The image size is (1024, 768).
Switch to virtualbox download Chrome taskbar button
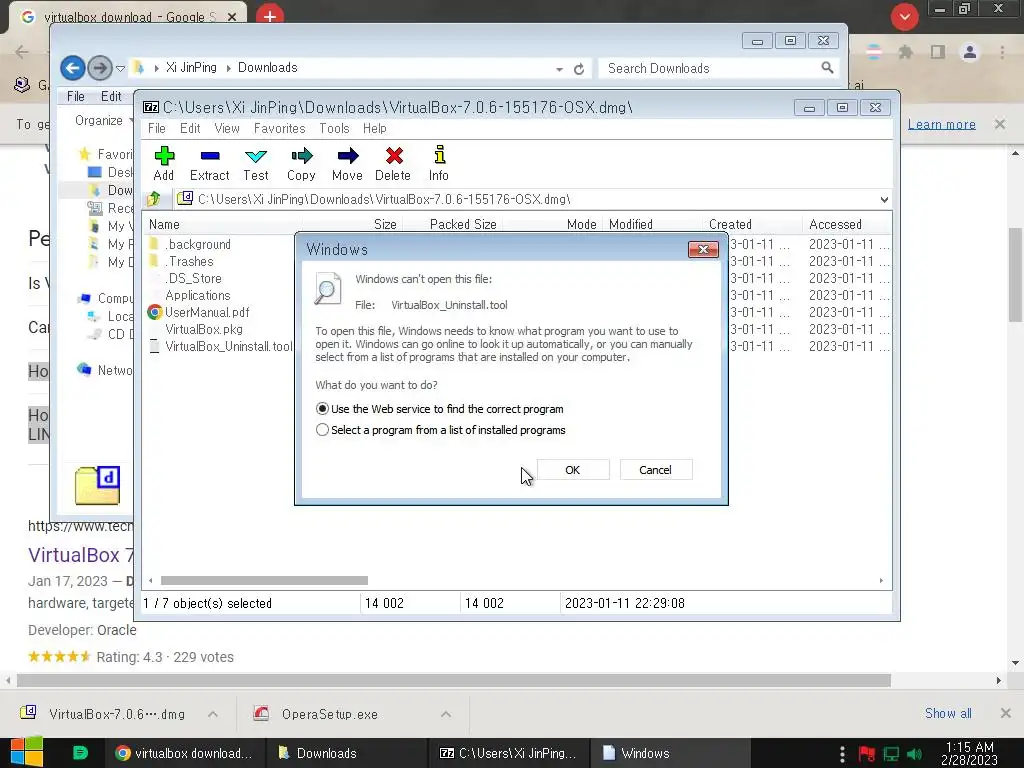pyautogui.click(x=185, y=753)
